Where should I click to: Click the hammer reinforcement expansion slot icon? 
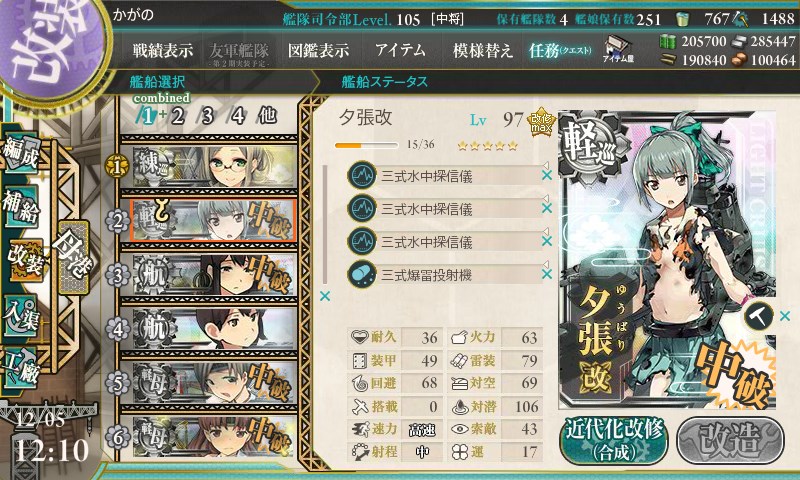759,316
